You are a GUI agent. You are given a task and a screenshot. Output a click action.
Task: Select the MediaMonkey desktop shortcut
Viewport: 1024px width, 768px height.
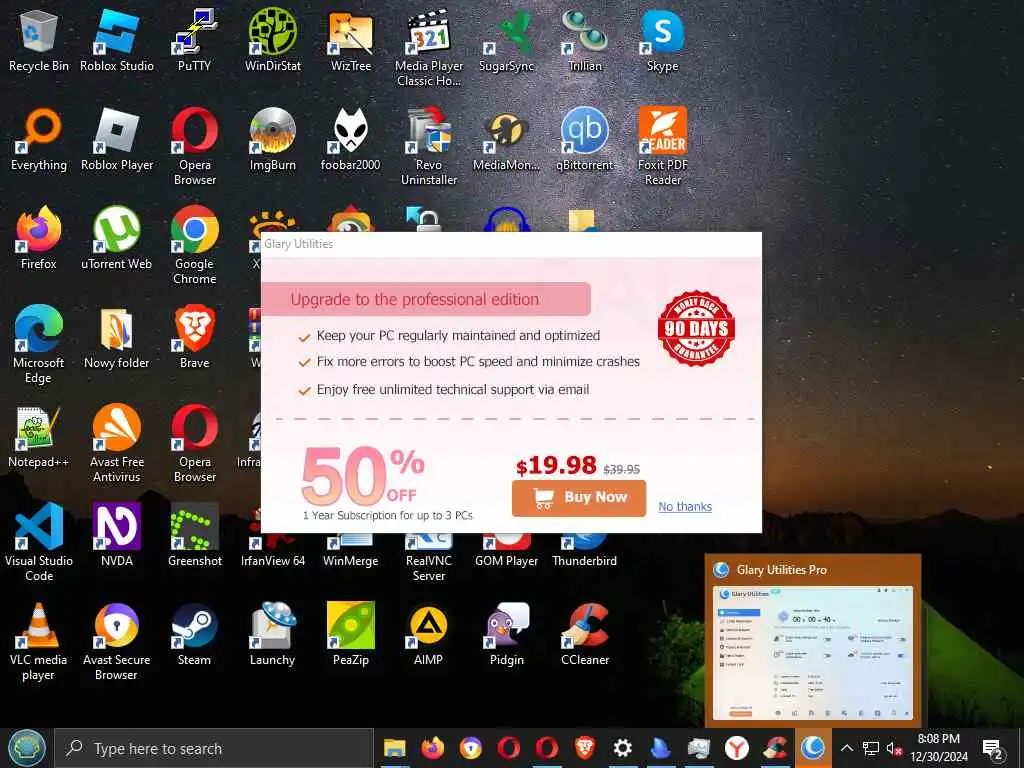(507, 139)
